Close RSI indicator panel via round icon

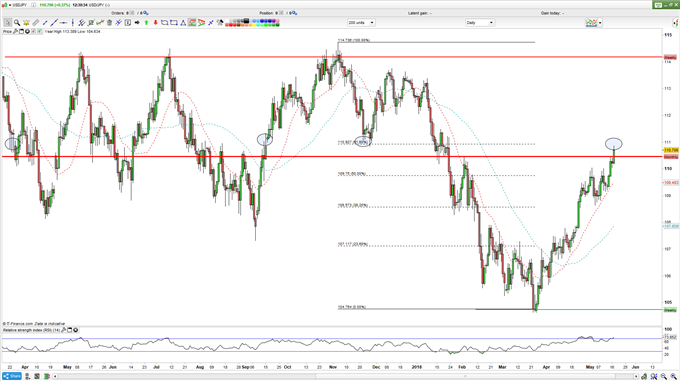tap(75, 330)
